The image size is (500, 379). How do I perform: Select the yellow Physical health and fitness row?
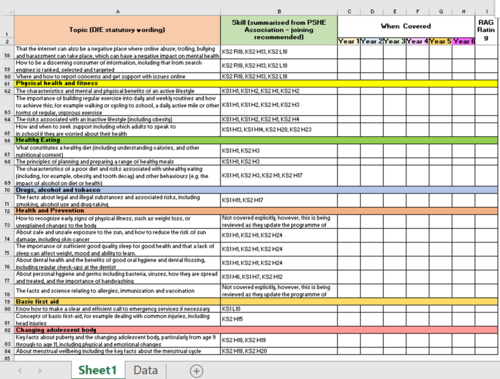pyautogui.click(x=256, y=83)
